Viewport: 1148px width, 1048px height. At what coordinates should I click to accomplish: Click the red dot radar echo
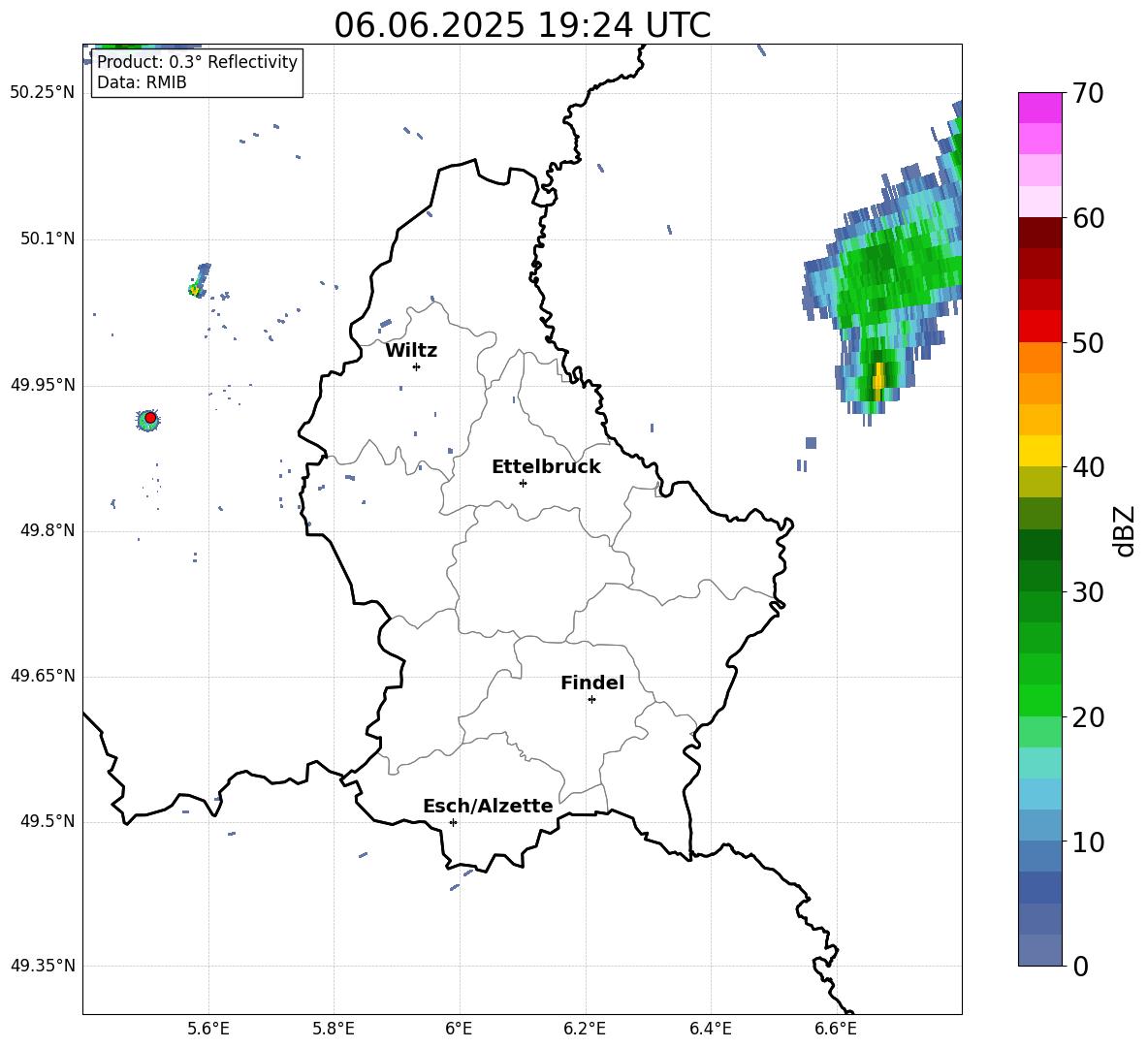150,418
